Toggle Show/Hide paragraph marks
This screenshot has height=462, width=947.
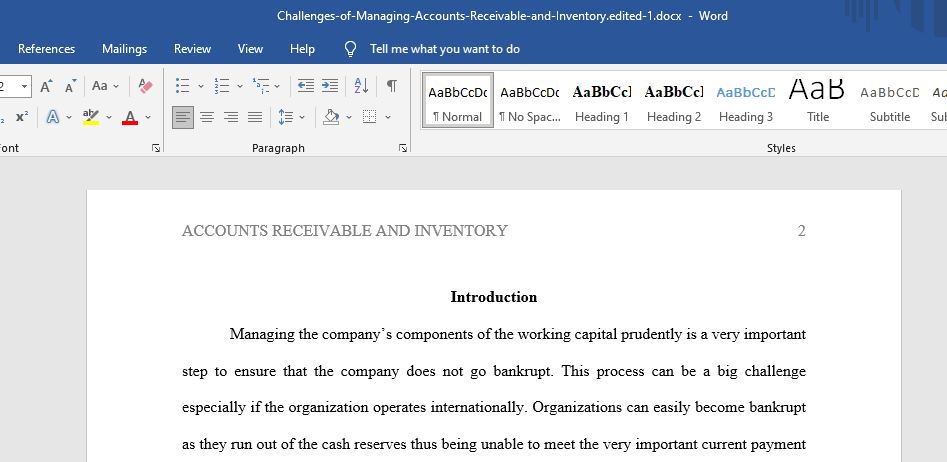click(x=392, y=86)
